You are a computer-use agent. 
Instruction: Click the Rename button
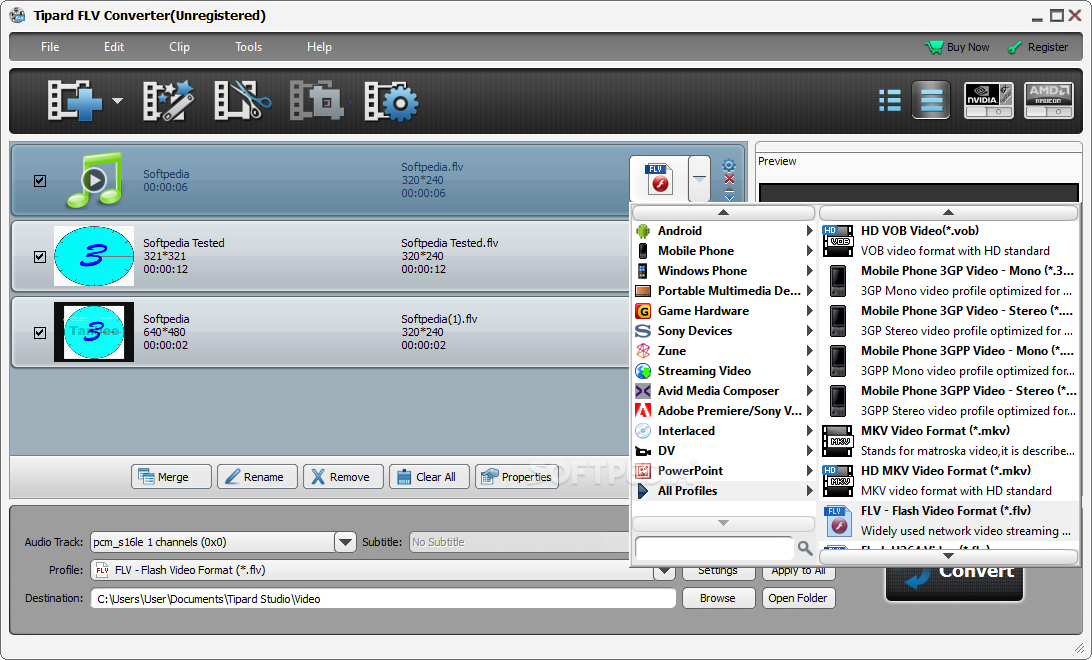pos(257,477)
